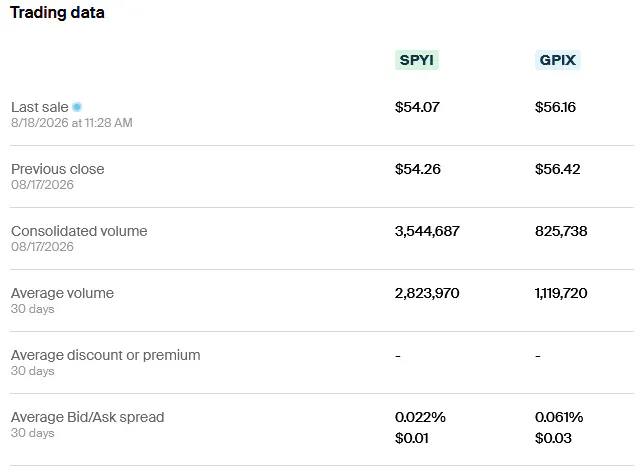Click the Previous close label
This screenshot has width=640, height=472.
coord(58,169)
